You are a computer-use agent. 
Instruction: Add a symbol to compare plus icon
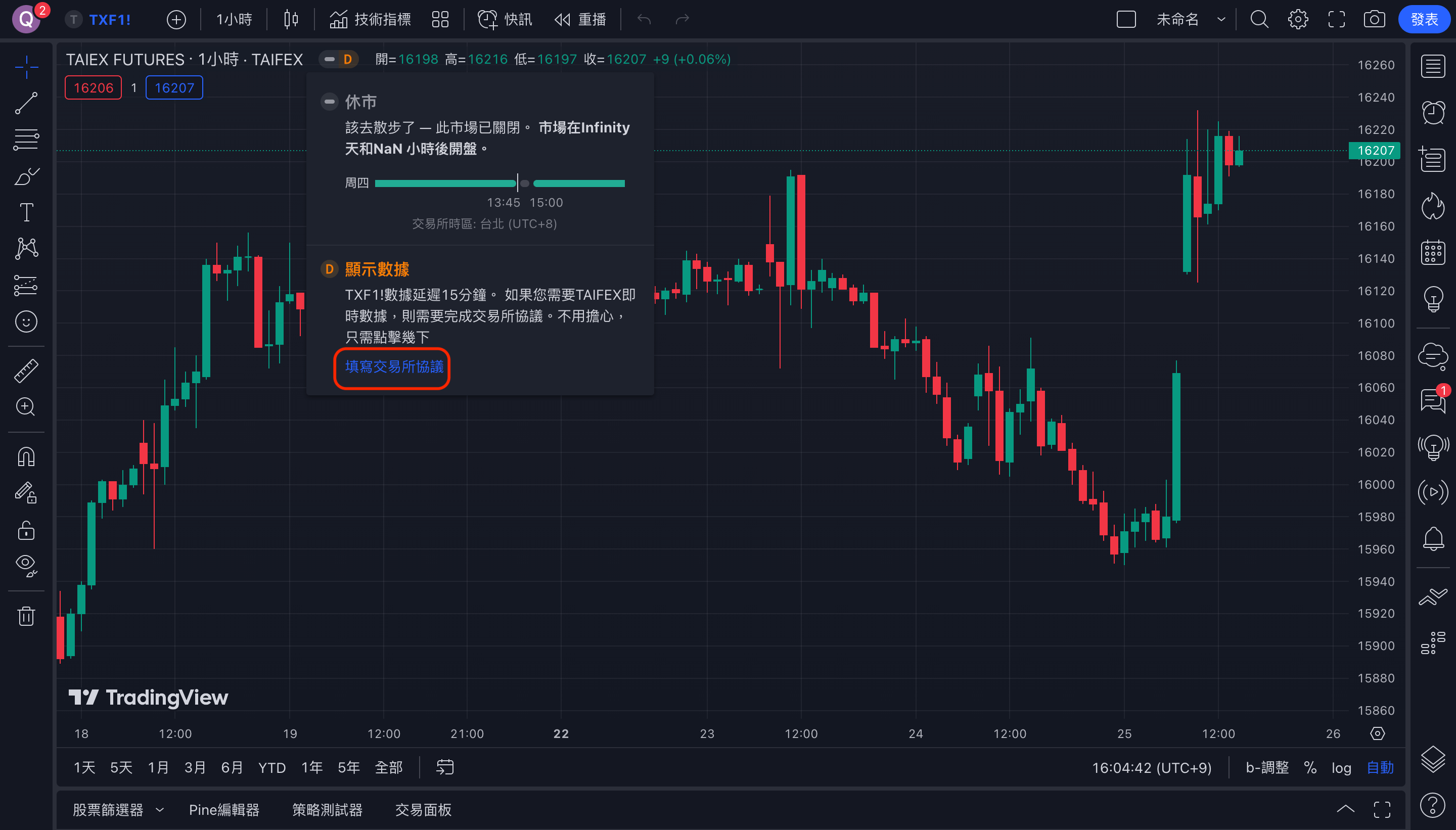click(x=176, y=19)
